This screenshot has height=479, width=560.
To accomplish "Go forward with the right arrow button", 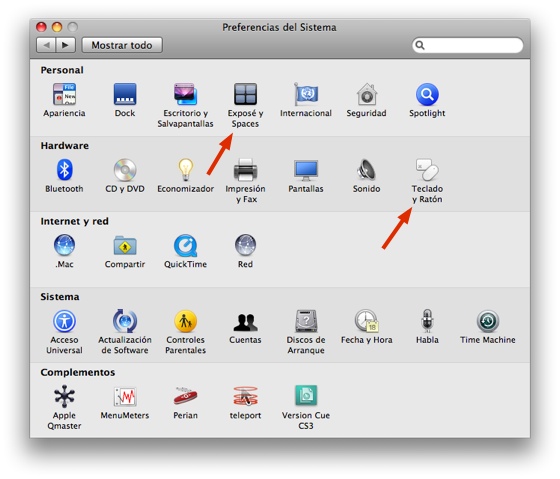I will (65, 45).
